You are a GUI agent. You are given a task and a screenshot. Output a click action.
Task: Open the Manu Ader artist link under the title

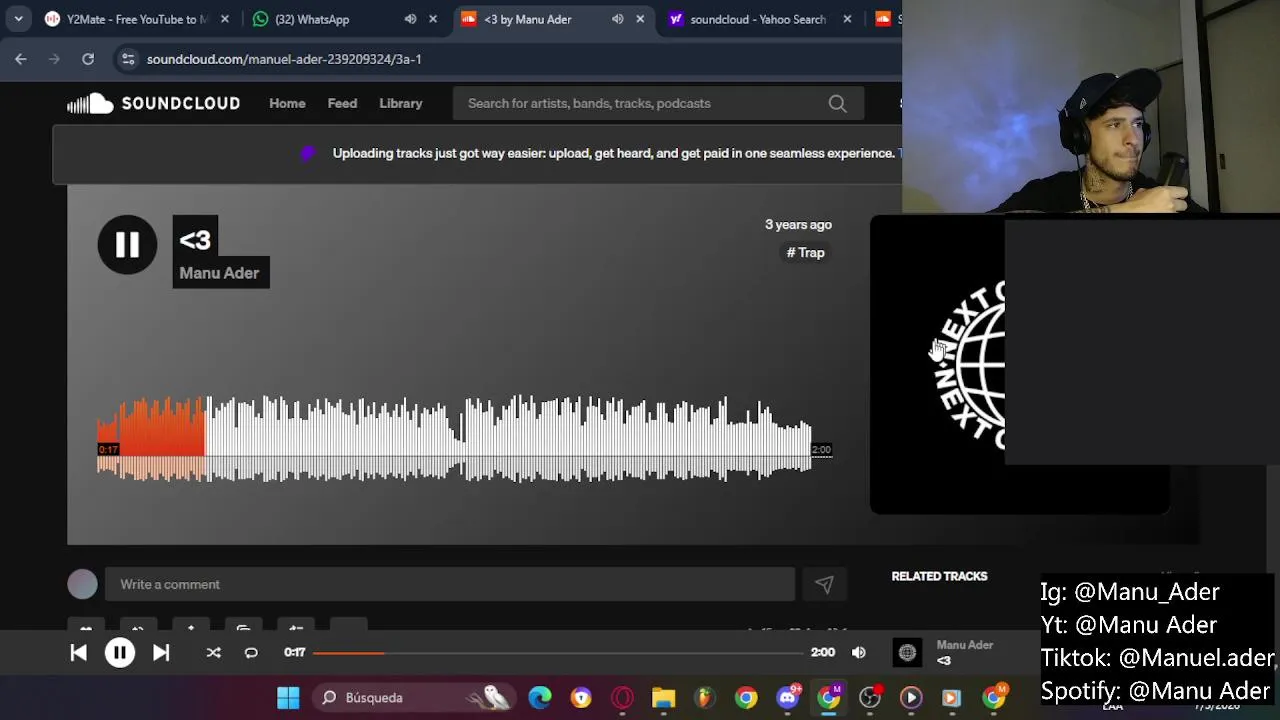219,273
